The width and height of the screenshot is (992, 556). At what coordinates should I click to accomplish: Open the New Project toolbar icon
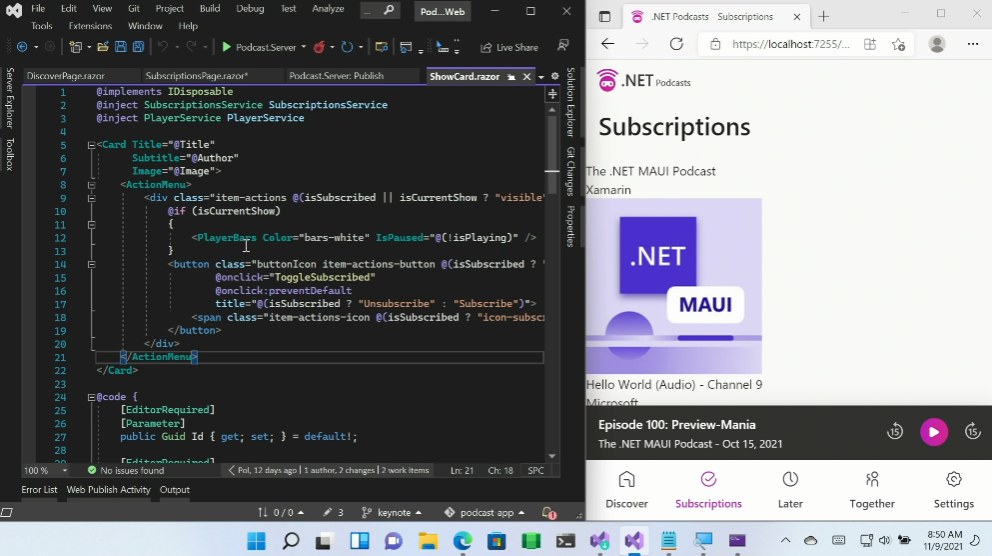(76, 47)
